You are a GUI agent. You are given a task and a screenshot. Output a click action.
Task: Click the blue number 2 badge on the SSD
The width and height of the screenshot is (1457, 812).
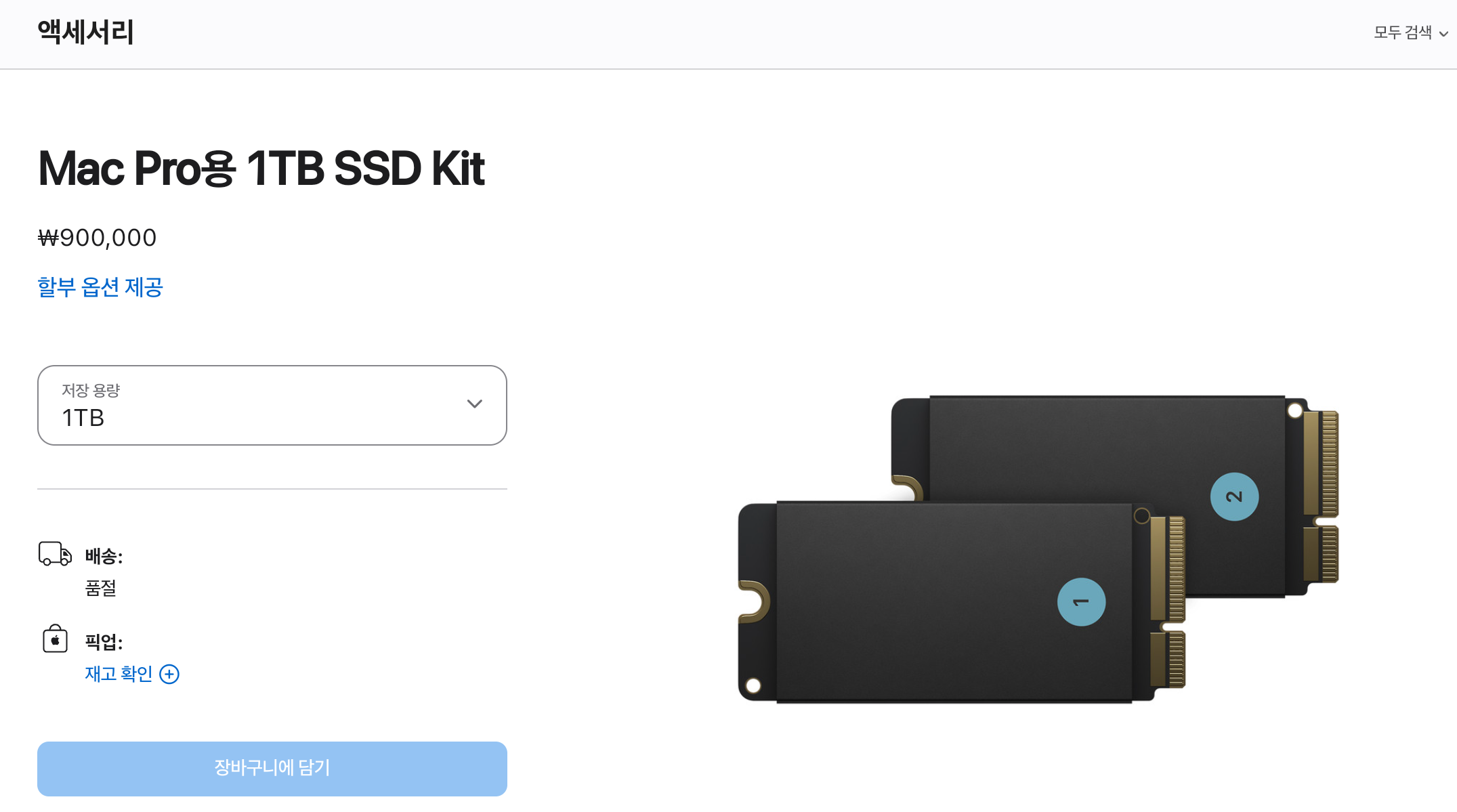(1234, 496)
